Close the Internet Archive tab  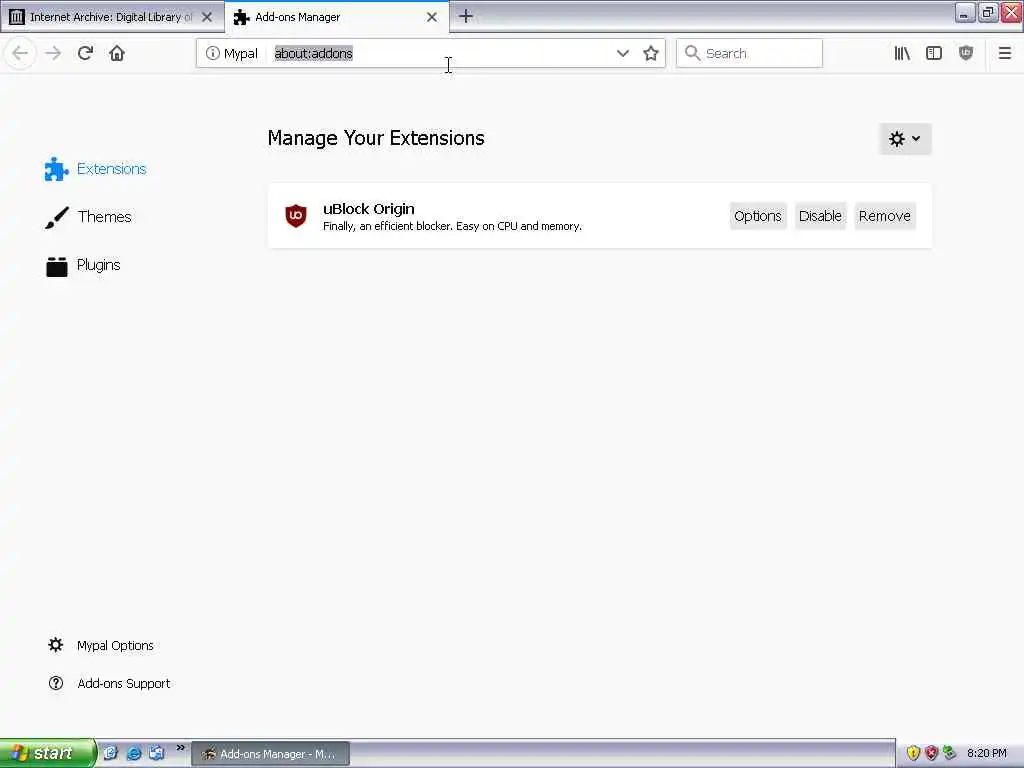pyautogui.click(x=207, y=17)
